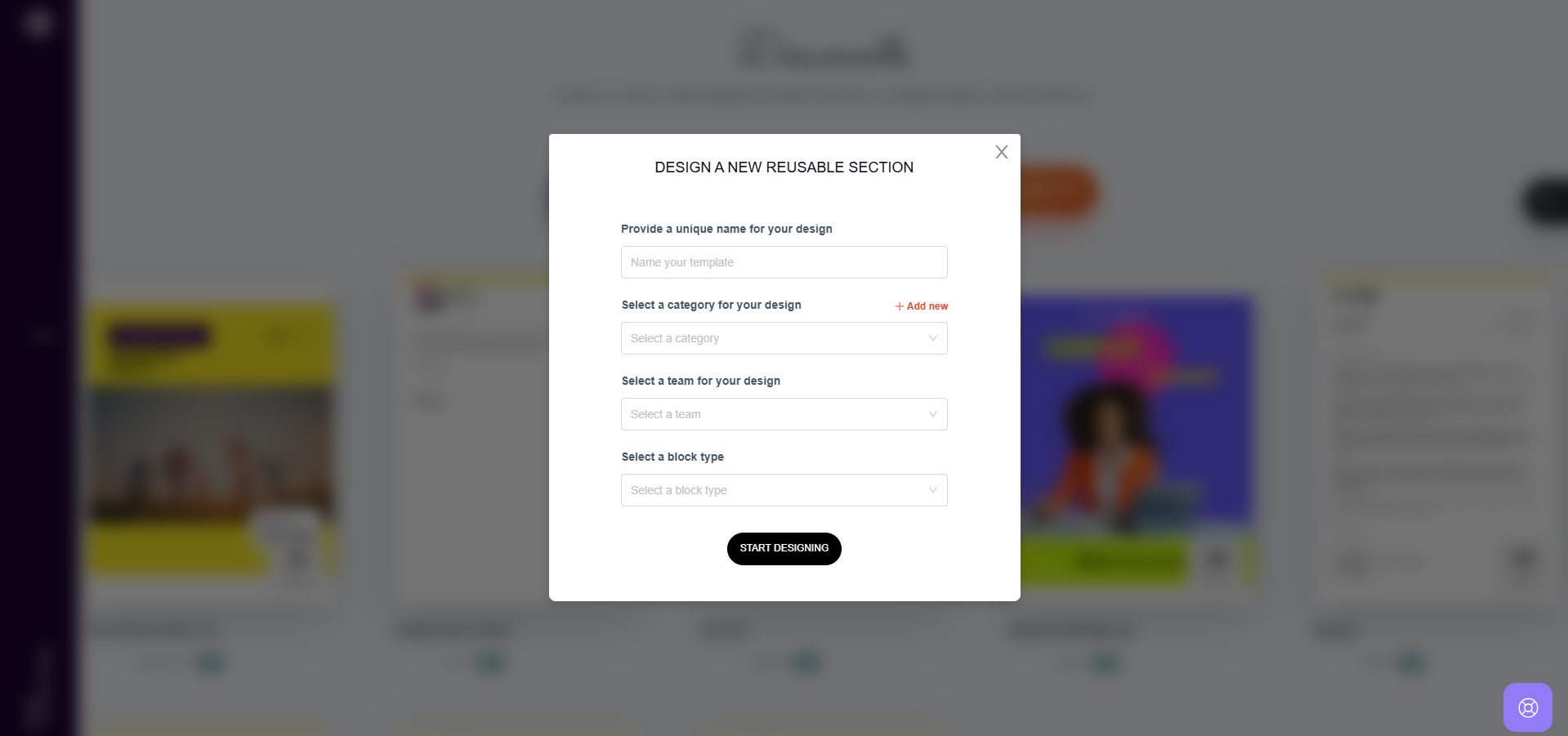The height and width of the screenshot is (736, 1568).
Task: Click the red Add new category link
Action: 927,306
